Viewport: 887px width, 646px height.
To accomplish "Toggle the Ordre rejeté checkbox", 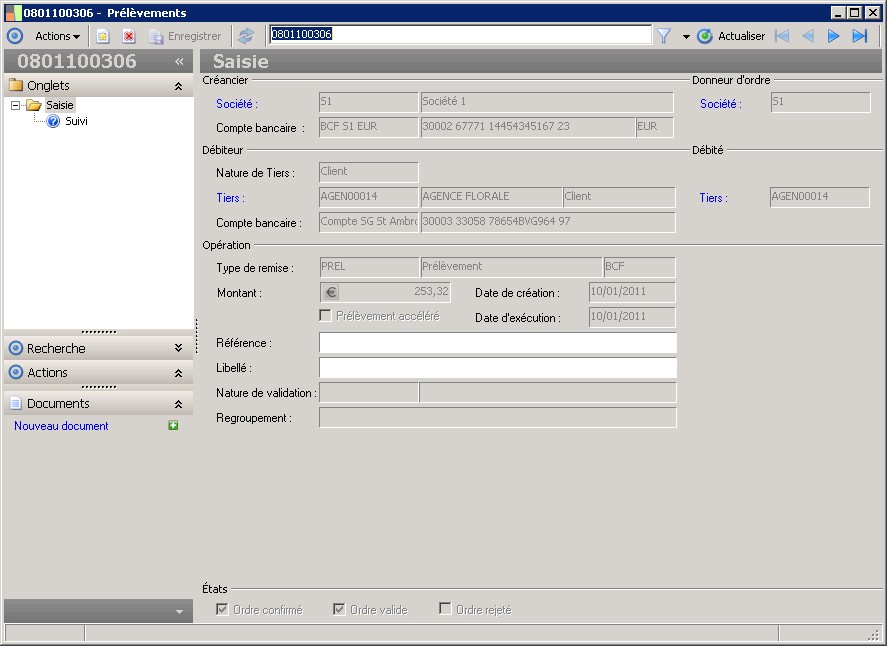I will [445, 609].
